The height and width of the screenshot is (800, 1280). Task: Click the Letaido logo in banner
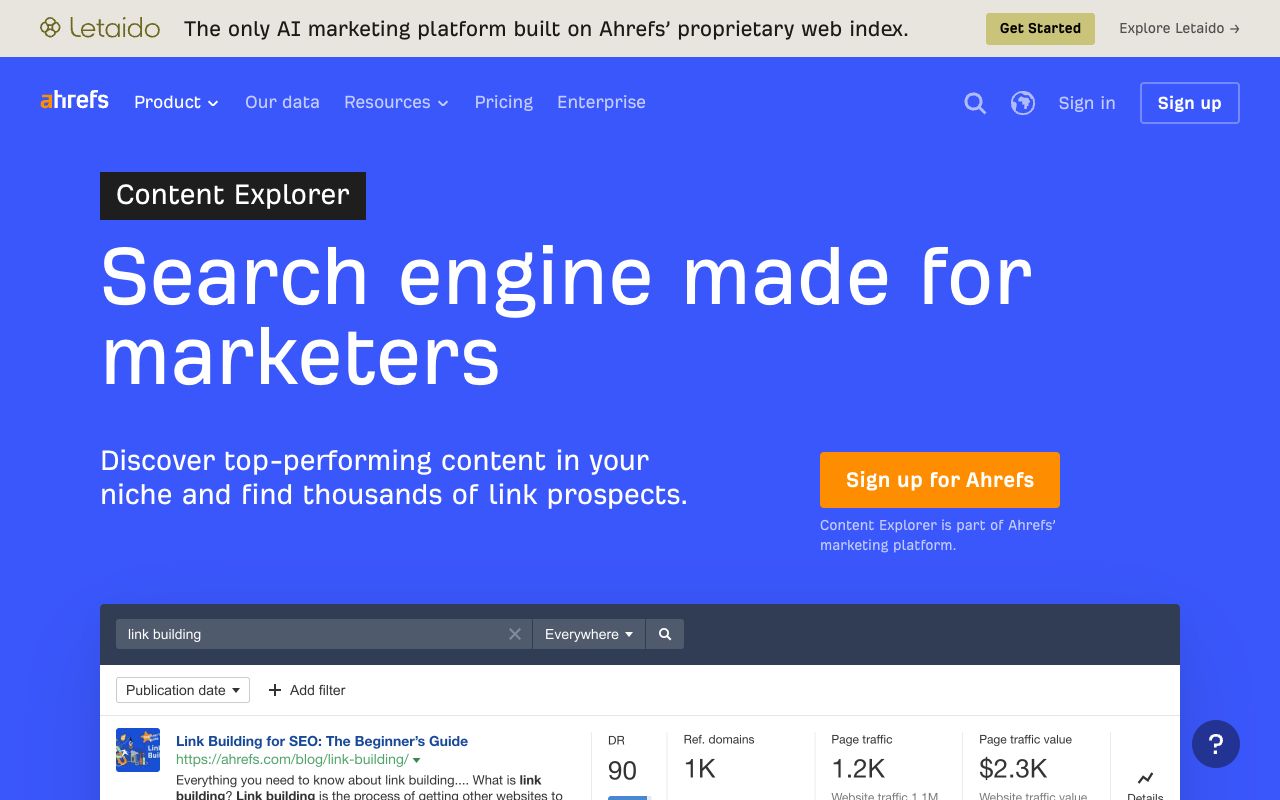pos(100,28)
